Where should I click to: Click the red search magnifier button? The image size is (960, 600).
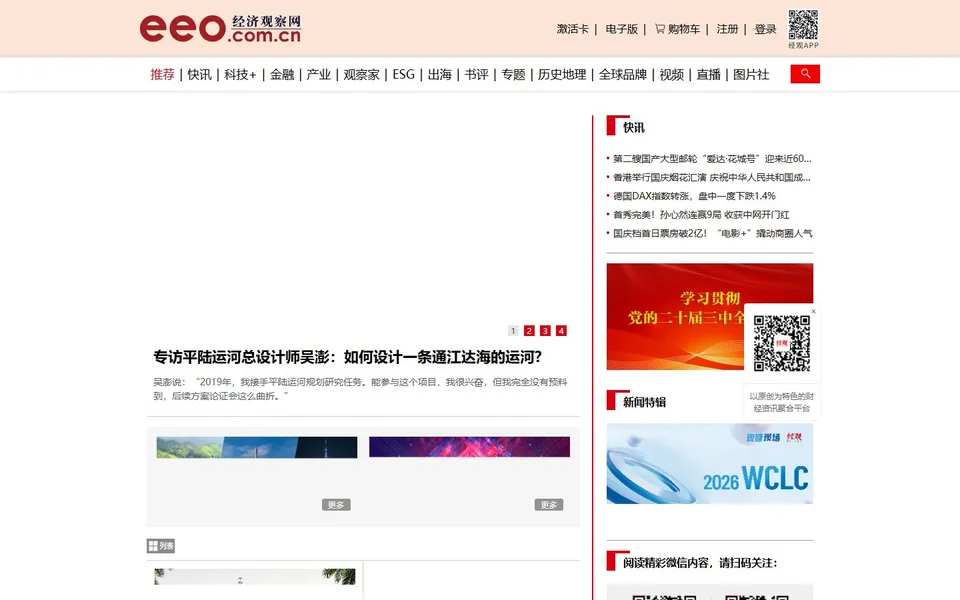tap(804, 74)
